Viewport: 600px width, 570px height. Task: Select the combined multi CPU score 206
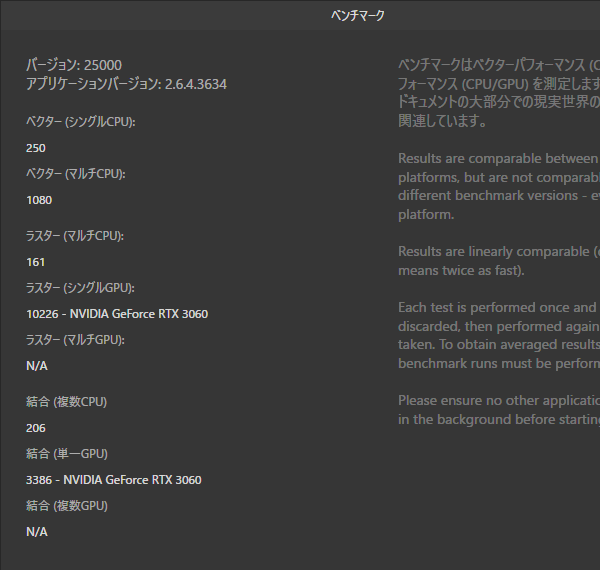pos(36,428)
